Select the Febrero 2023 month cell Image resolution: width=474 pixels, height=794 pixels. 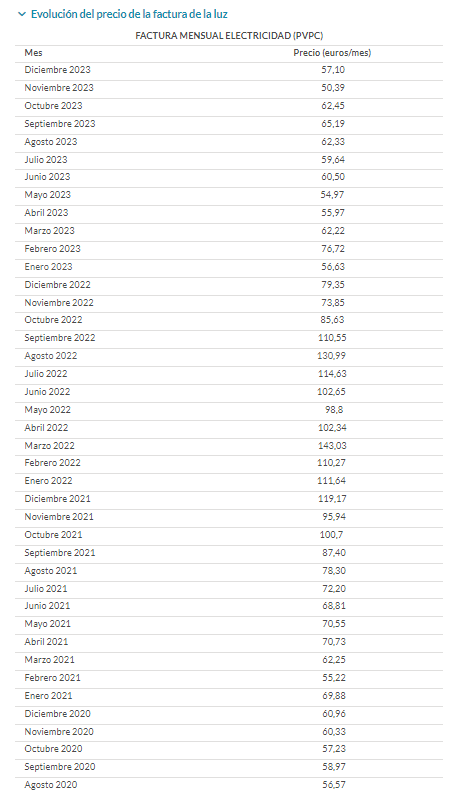53,249
